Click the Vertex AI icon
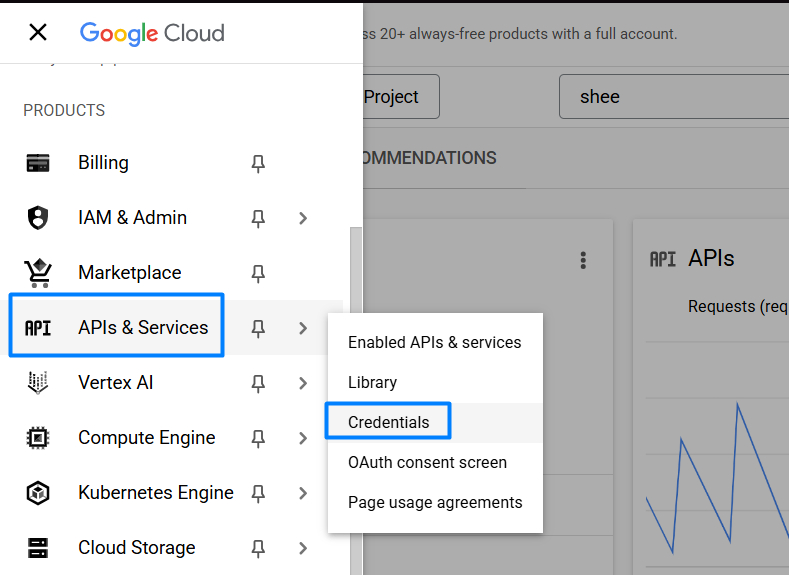 pyautogui.click(x=38, y=383)
